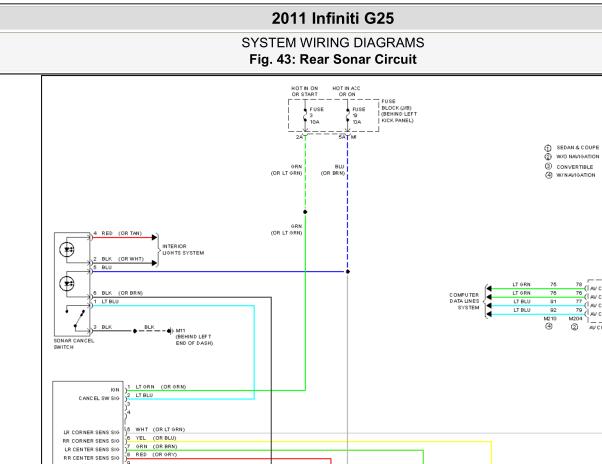Click the lower LED symbol in the sonar cancel switch
The image size is (602, 464).
pyautogui.click(x=67, y=284)
